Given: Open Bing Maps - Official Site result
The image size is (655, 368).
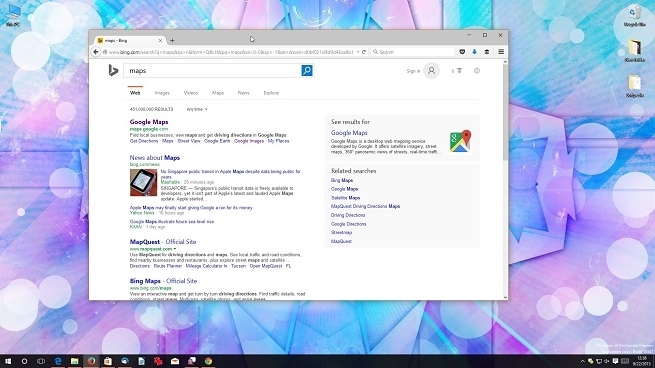Looking at the screenshot, I should click(163, 281).
